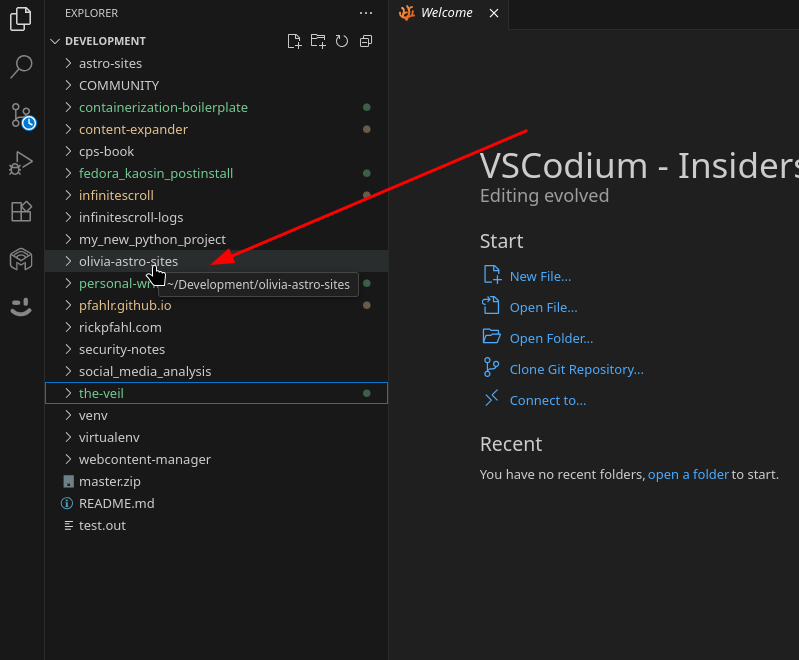Expand the the-veil folder
Image resolution: width=799 pixels, height=660 pixels.
(217, 393)
